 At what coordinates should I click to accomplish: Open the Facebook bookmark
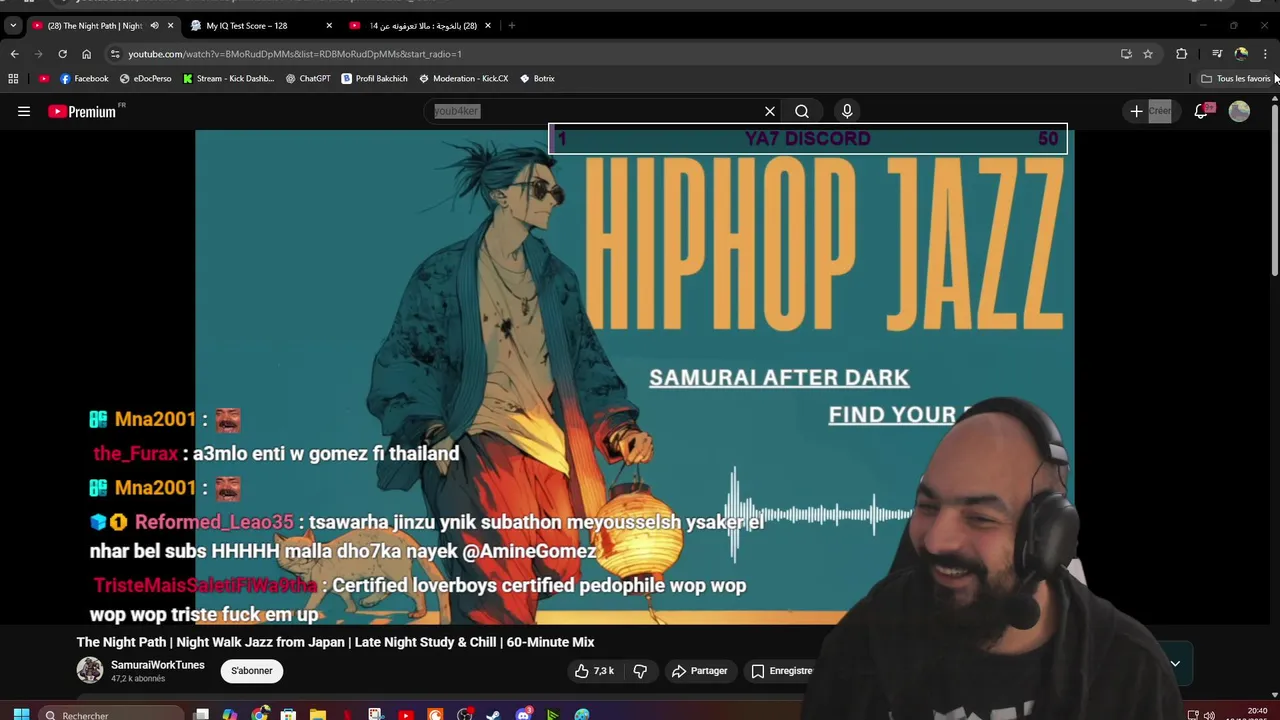point(84,78)
